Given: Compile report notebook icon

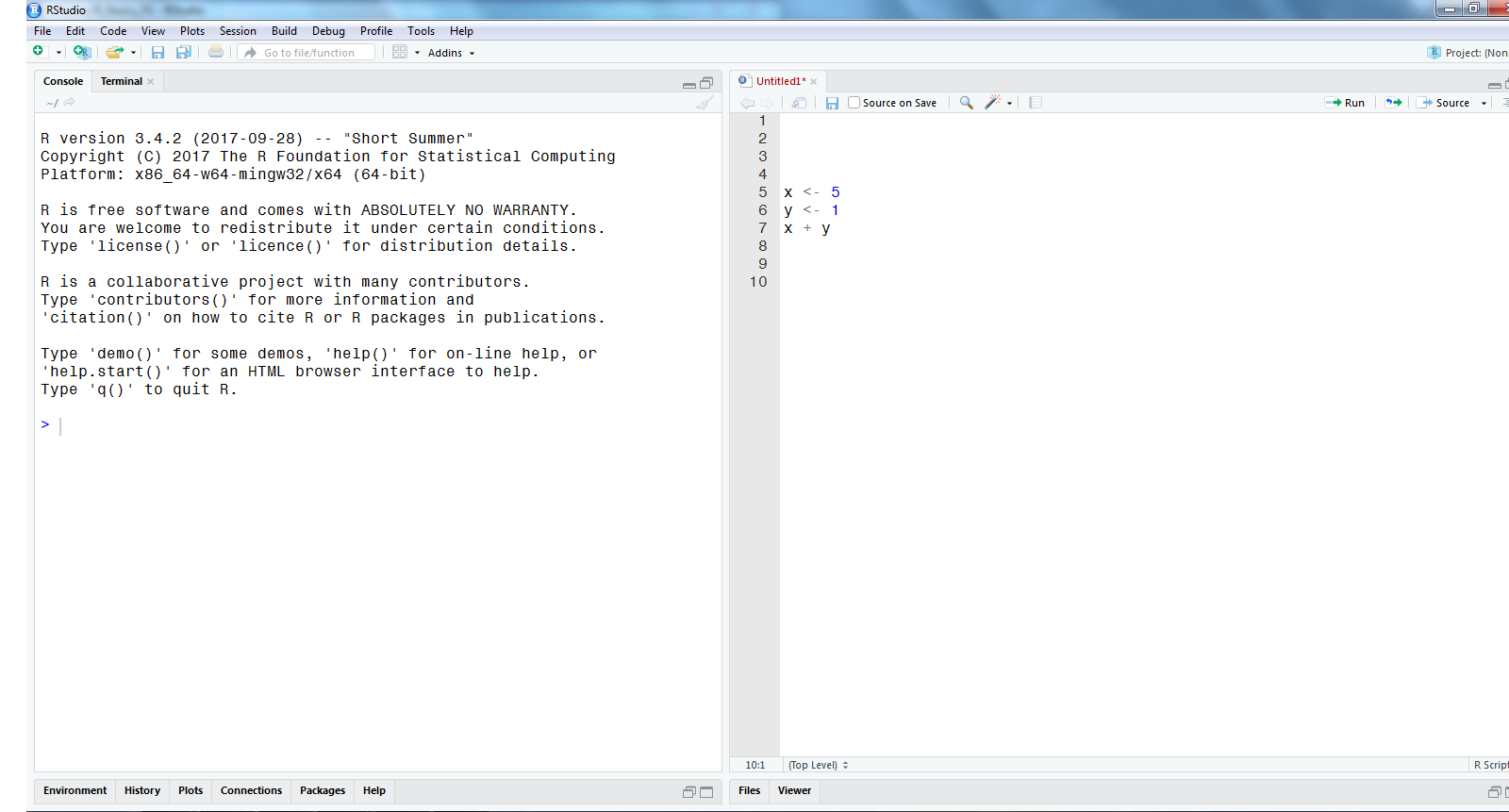Looking at the screenshot, I should point(1036,103).
